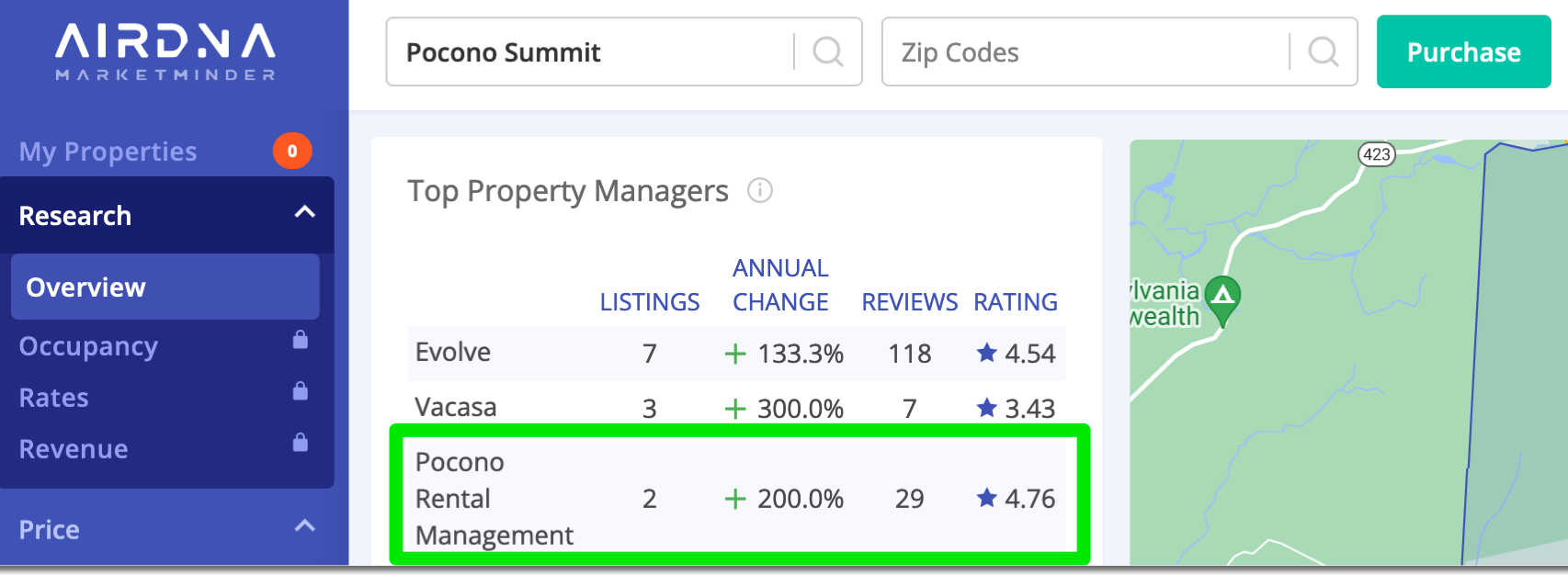Collapse the Price section chevron
Screen dimensions: 1568x575
click(305, 526)
